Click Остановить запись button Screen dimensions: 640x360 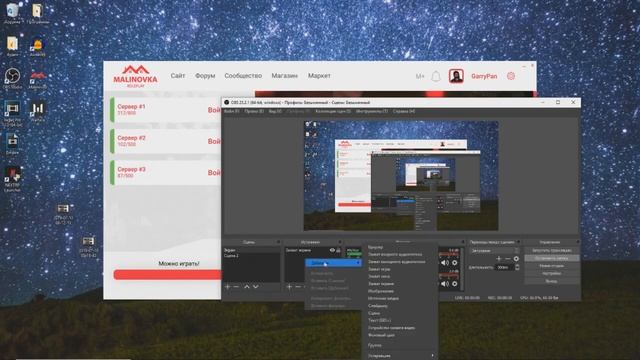pyautogui.click(x=552, y=258)
